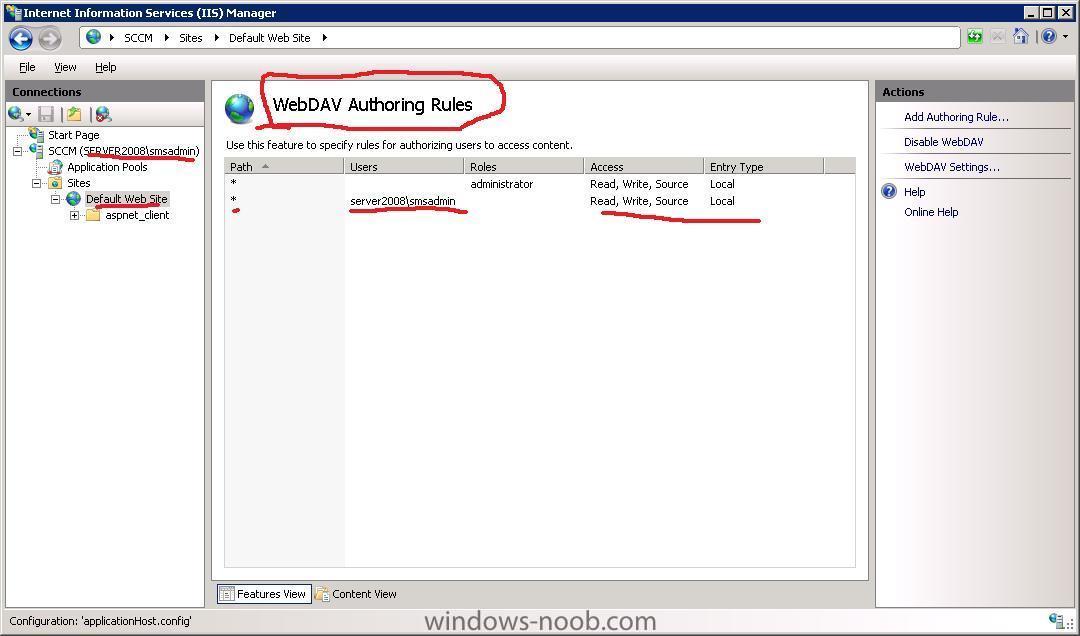Open the View menu
The height and width of the screenshot is (636, 1080).
click(x=65, y=67)
